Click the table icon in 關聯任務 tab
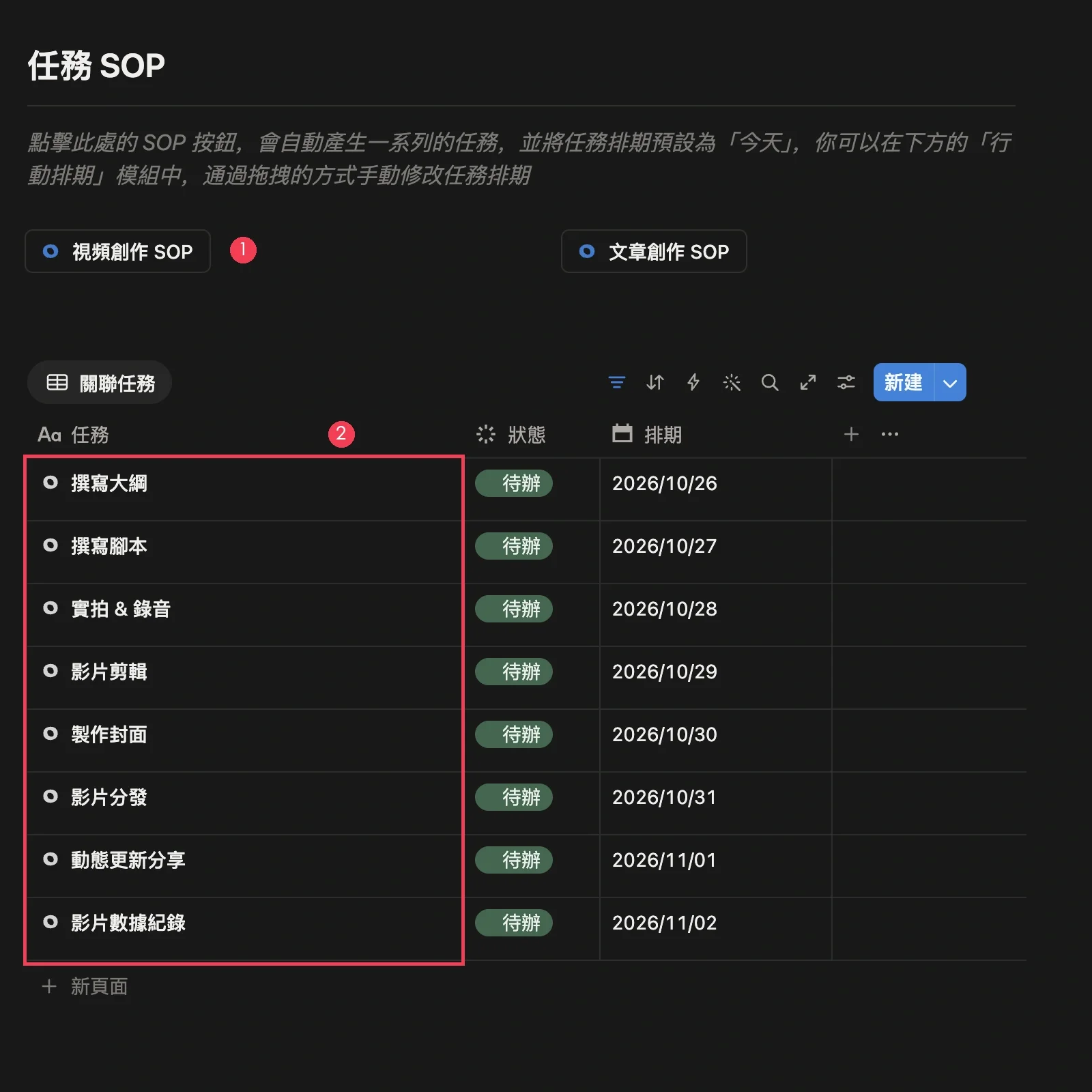Viewport: 1092px width, 1092px height. click(57, 382)
